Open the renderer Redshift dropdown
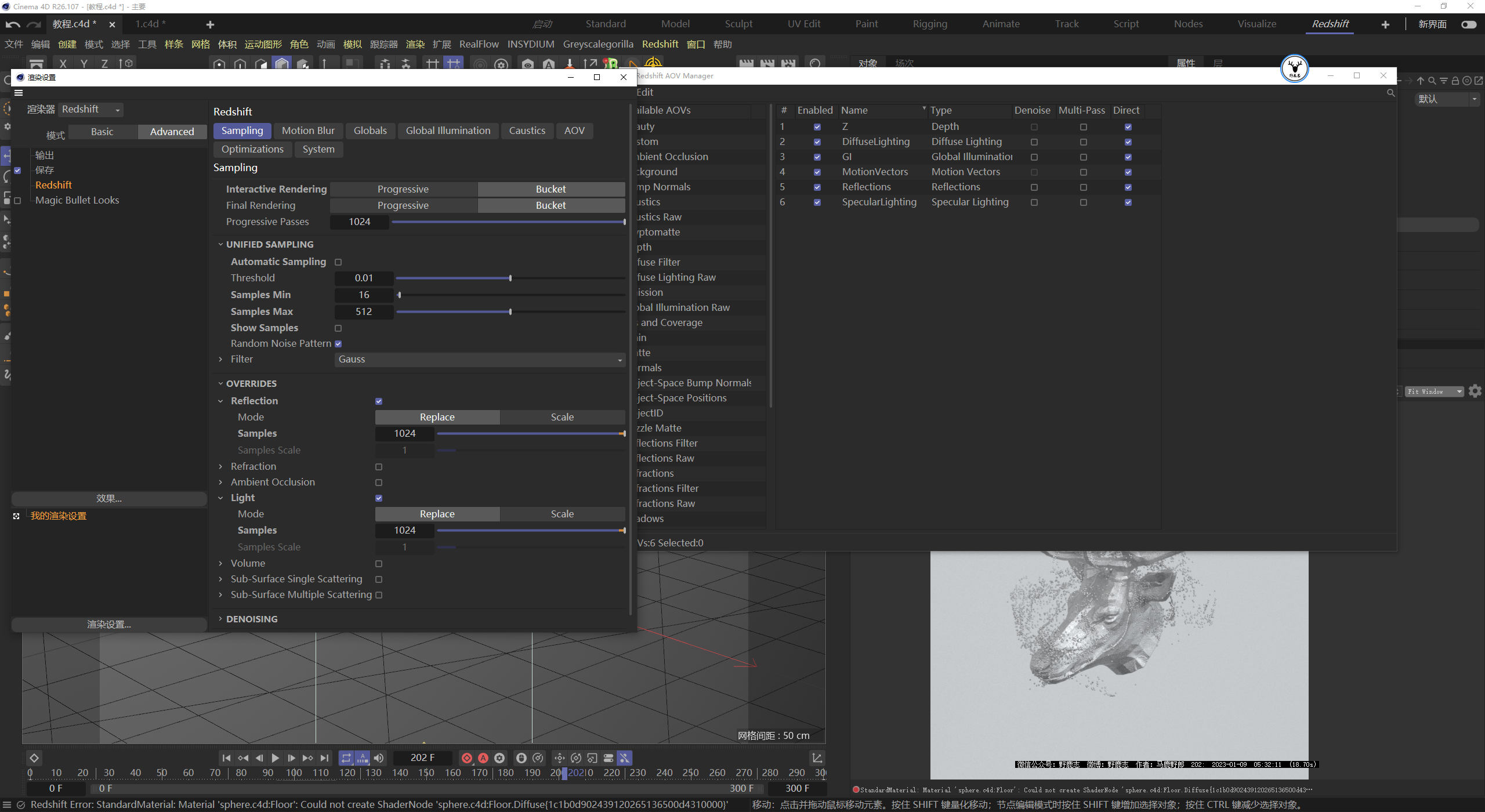Image resolution: width=1485 pixels, height=812 pixels. (91, 110)
